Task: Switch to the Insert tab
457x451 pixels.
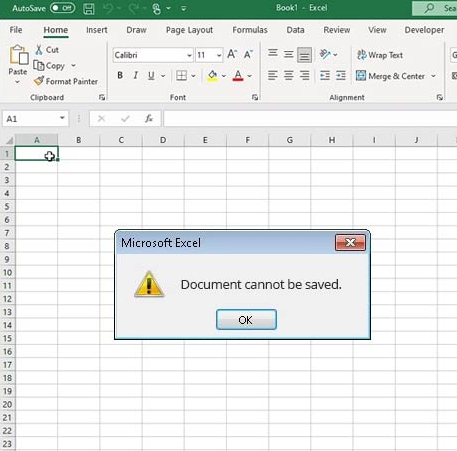Action: pos(97,30)
